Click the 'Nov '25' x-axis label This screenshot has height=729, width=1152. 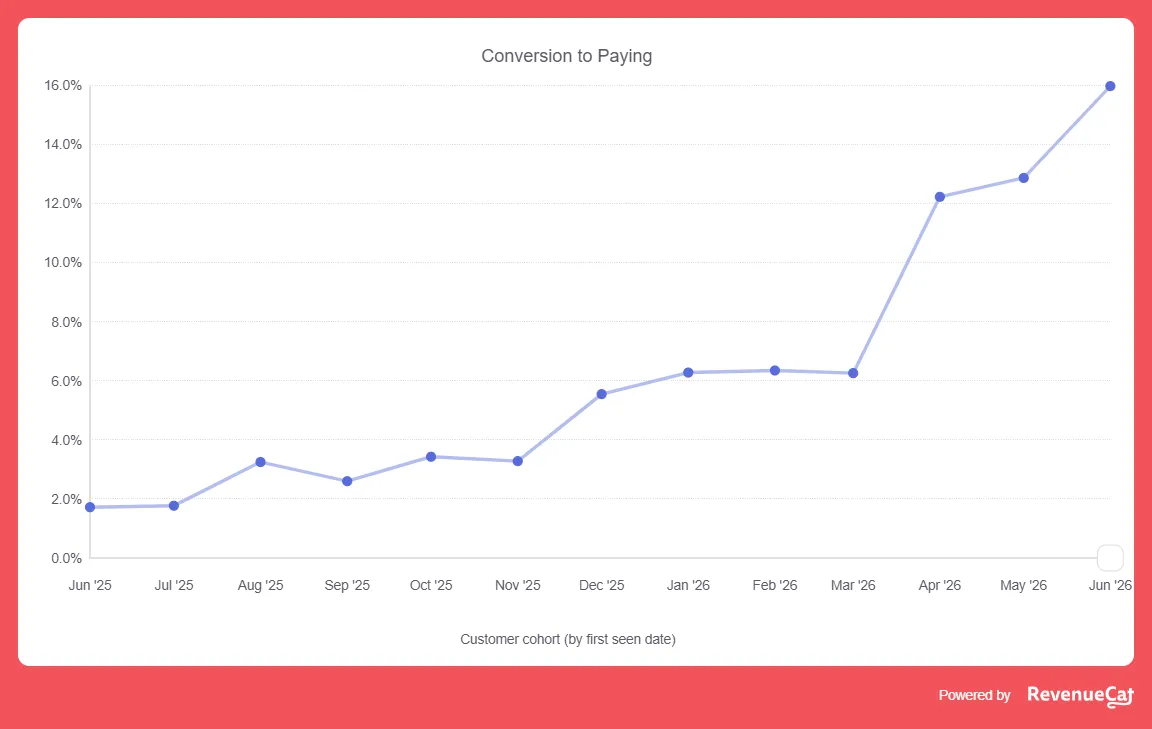[518, 586]
